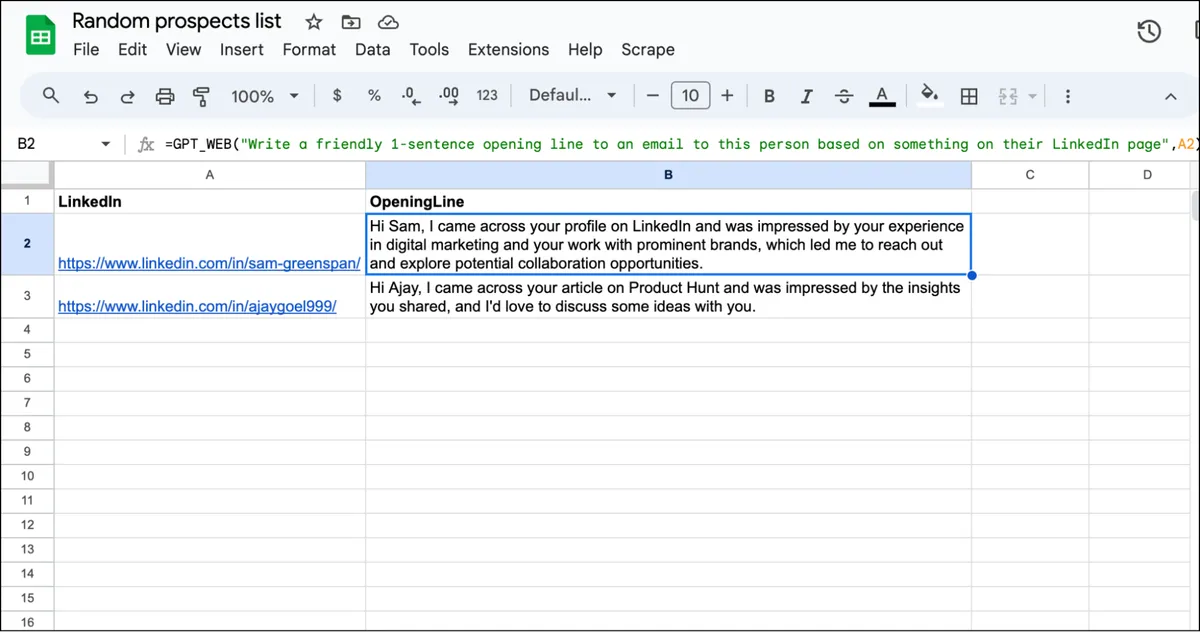This screenshot has width=1200, height=632.
Task: Open the Scrape menu
Action: [647, 49]
